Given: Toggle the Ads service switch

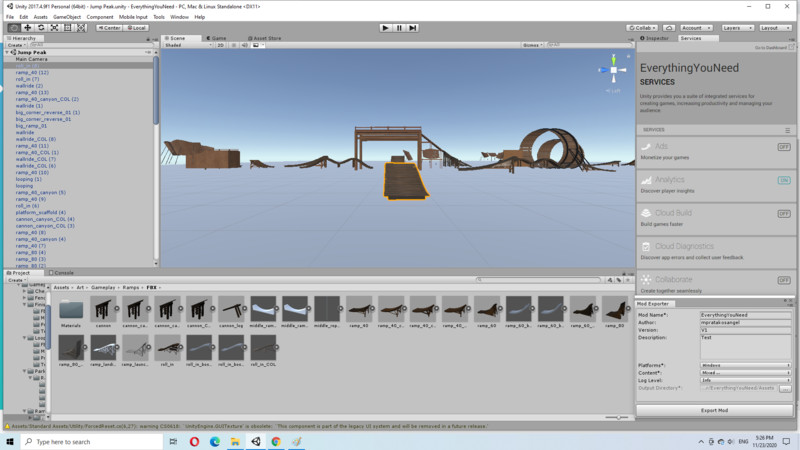Looking at the screenshot, I should tap(784, 147).
